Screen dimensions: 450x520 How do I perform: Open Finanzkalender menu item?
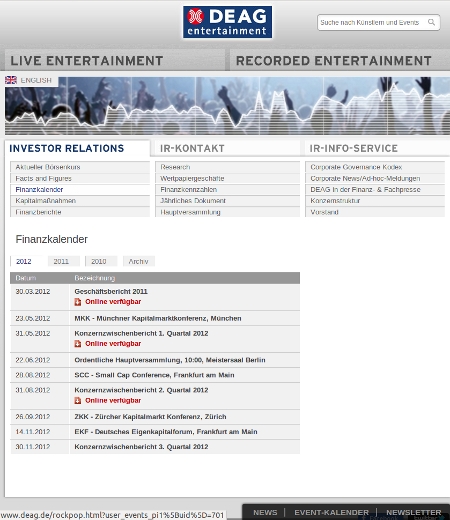pyautogui.click(x=80, y=190)
